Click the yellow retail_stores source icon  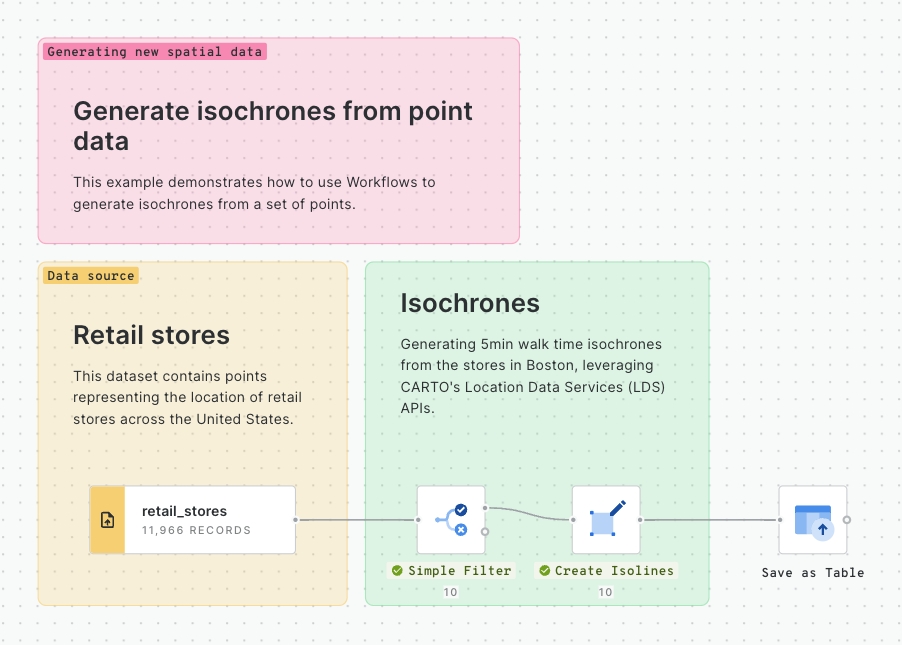107,520
